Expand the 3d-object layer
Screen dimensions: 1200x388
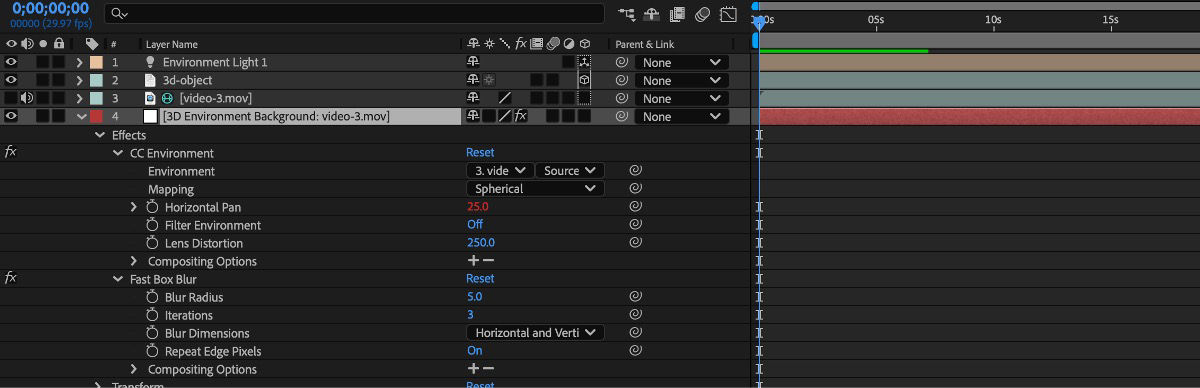[80, 80]
